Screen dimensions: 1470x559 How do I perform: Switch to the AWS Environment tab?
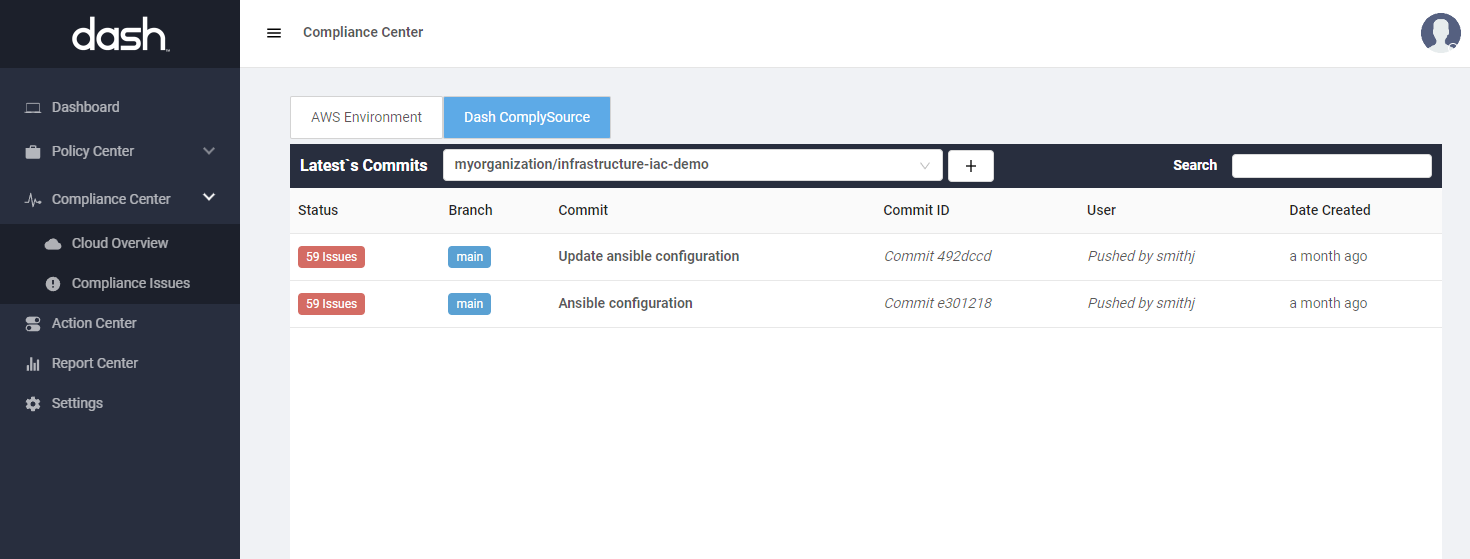point(366,117)
